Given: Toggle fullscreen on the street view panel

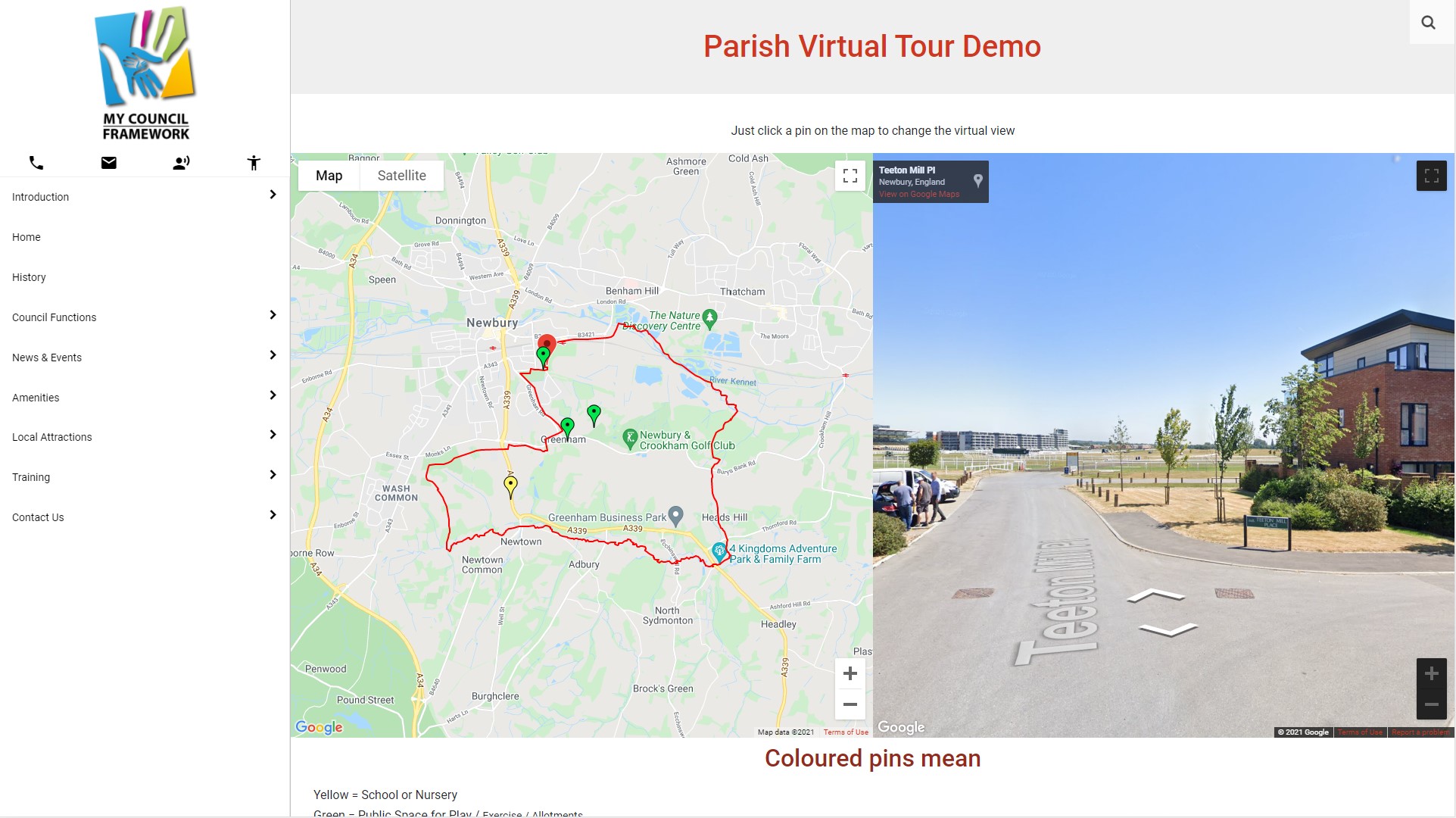Looking at the screenshot, I should pos(1430,176).
